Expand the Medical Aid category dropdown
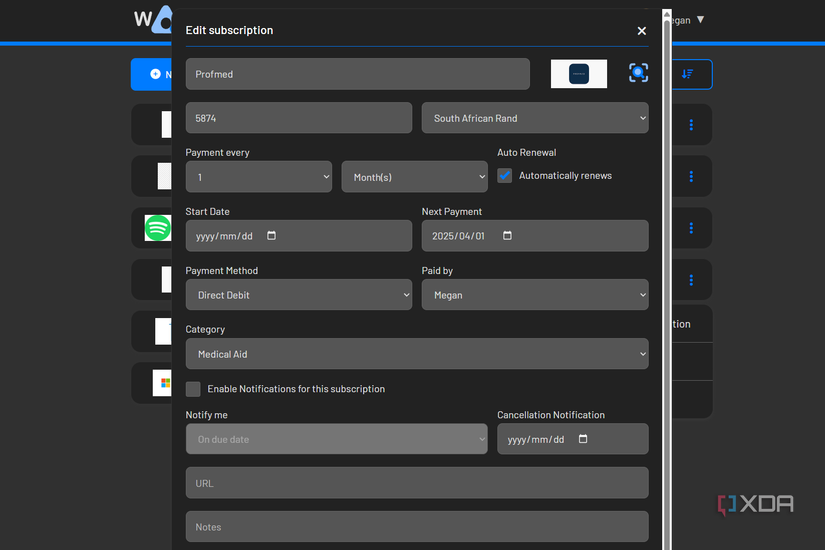Viewport: 825px width, 550px height. [x=416, y=354]
